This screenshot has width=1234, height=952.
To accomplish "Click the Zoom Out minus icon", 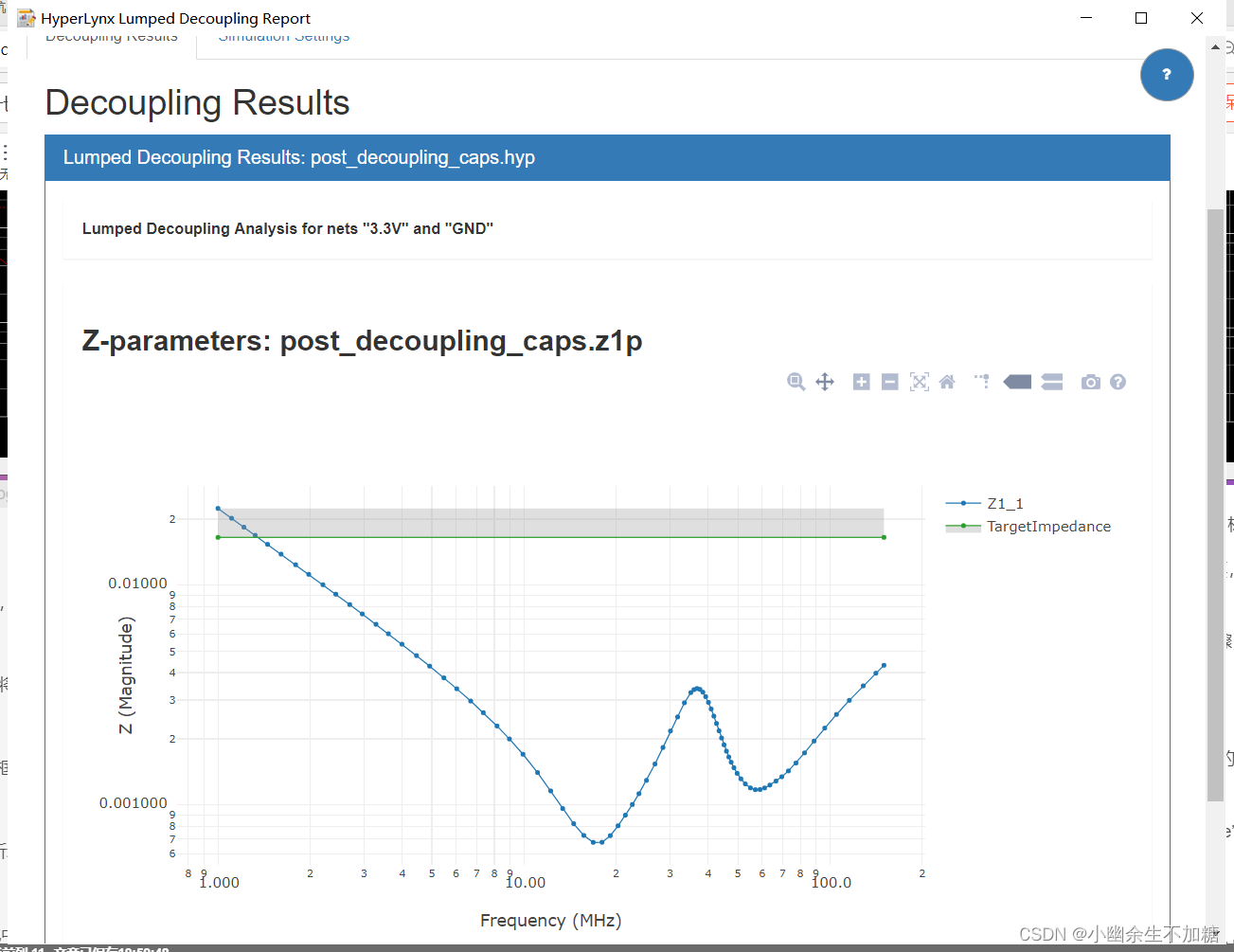I will click(889, 382).
